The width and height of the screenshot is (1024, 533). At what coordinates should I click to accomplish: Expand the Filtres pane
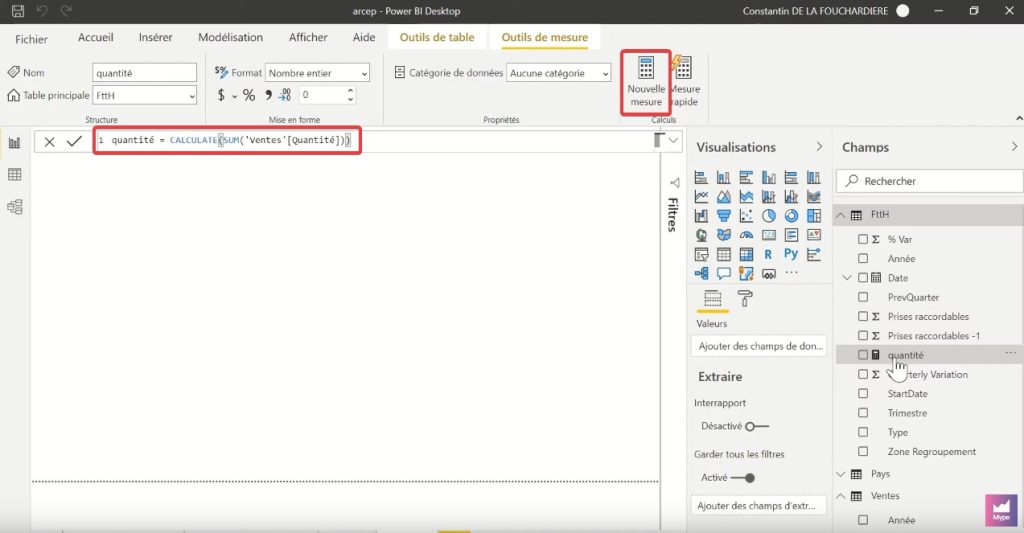pyautogui.click(x=675, y=183)
